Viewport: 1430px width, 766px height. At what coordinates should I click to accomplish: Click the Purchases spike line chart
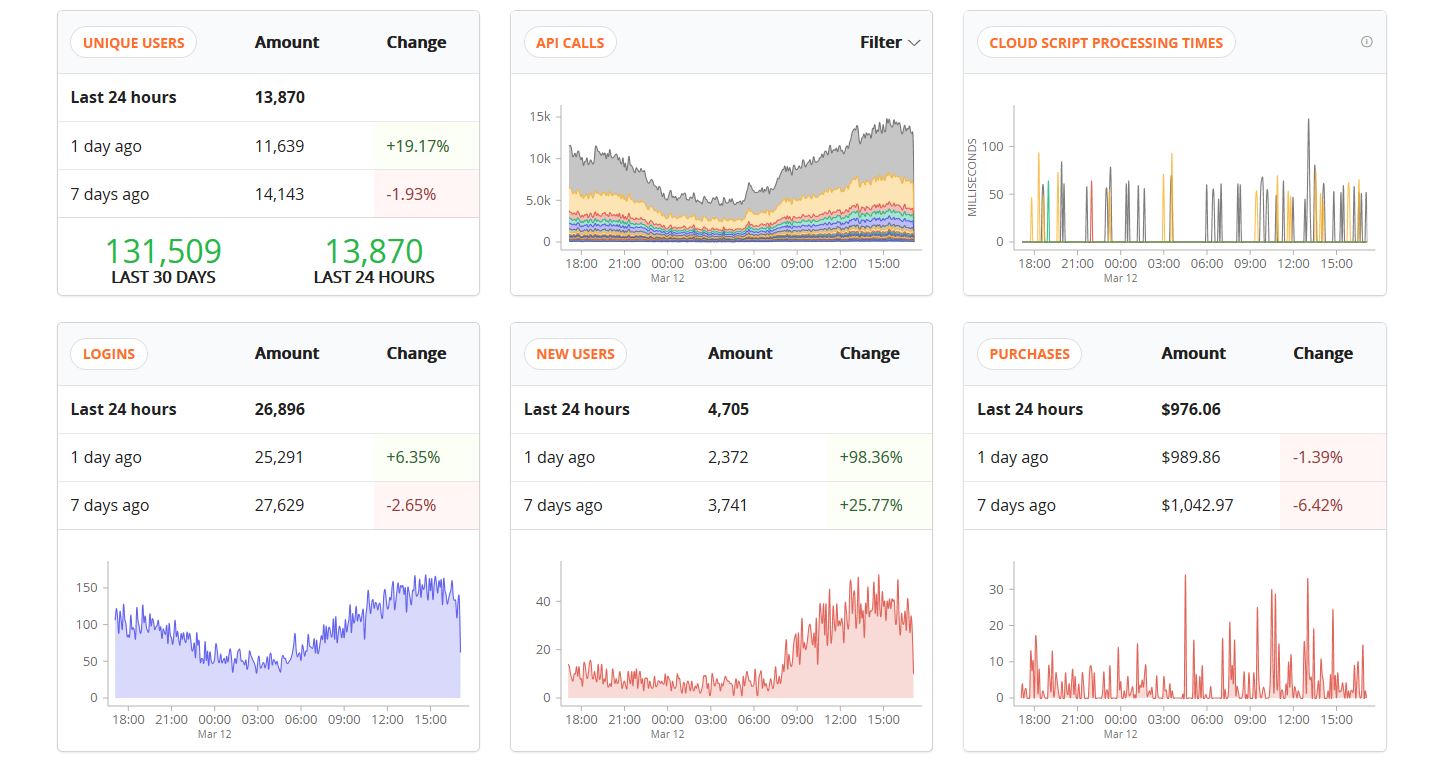click(1185, 640)
